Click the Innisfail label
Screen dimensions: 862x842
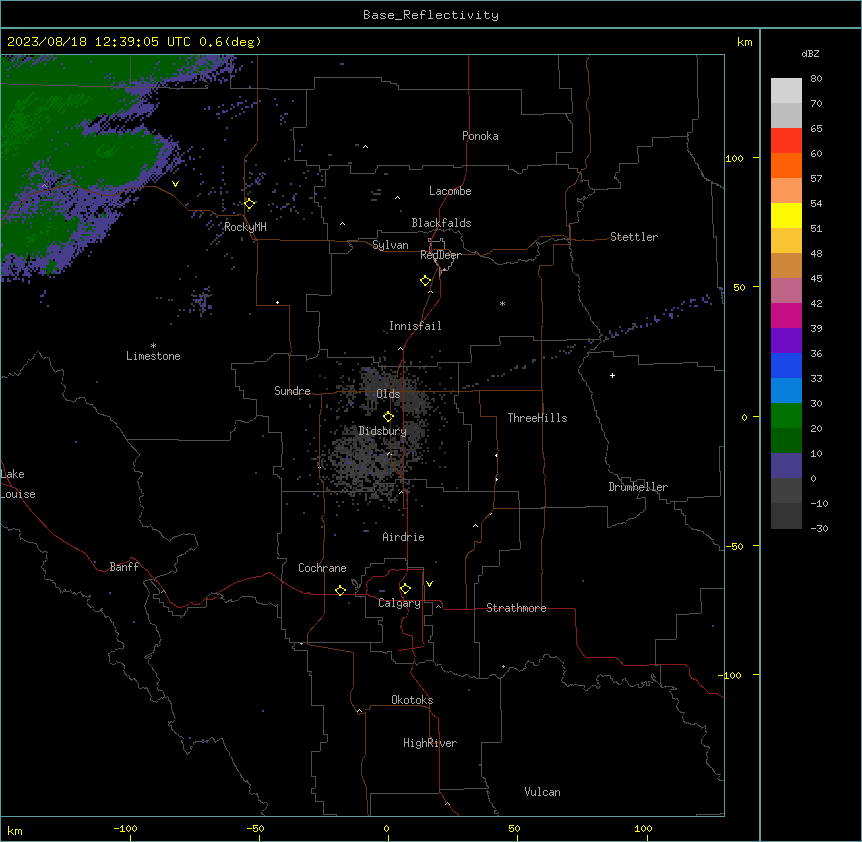(x=415, y=326)
